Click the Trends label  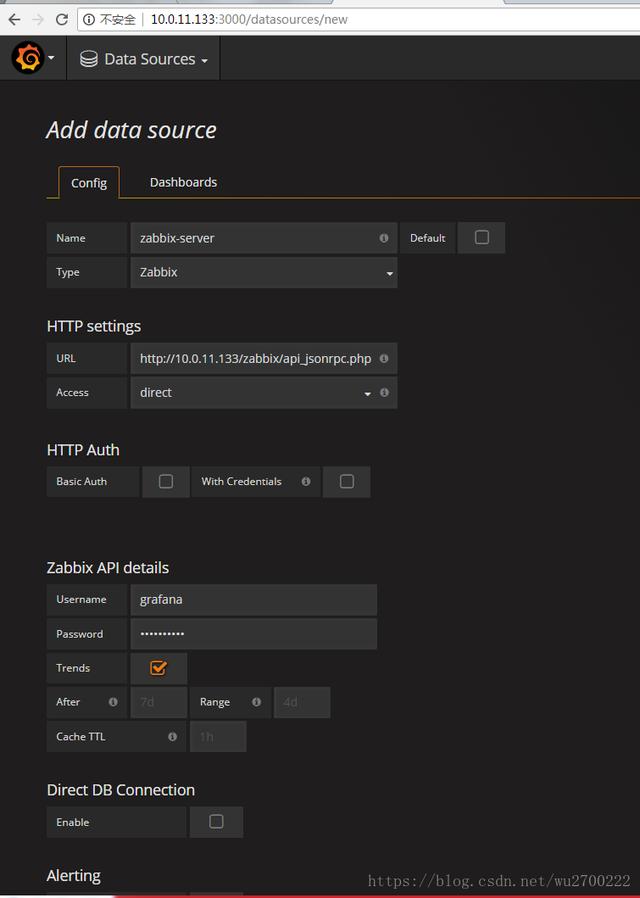[x=73, y=668]
